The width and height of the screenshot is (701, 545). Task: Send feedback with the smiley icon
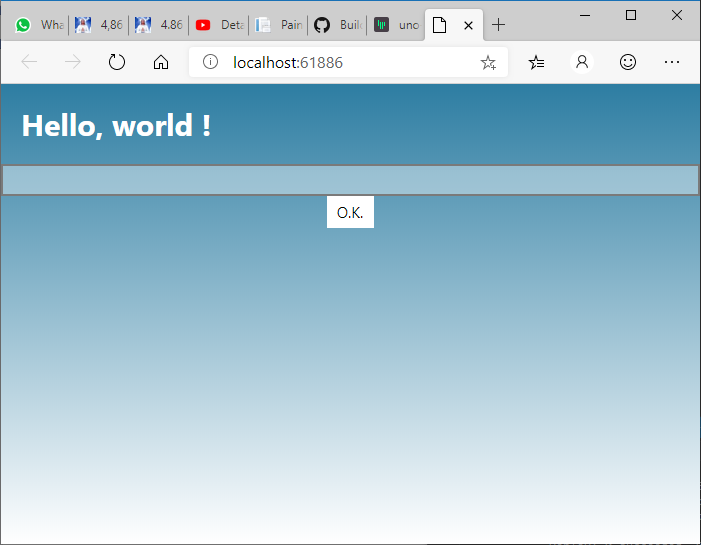(x=628, y=62)
